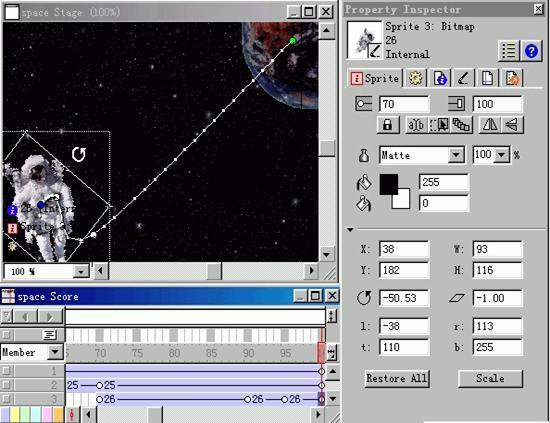Viewport: 550px width, 423px height.
Task: Open the Matte ink dropdown
Action: [456, 155]
